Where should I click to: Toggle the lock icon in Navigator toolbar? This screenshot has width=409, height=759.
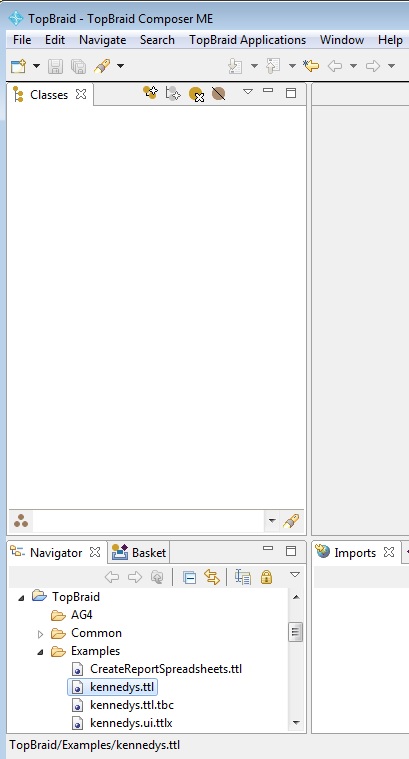pos(266,577)
